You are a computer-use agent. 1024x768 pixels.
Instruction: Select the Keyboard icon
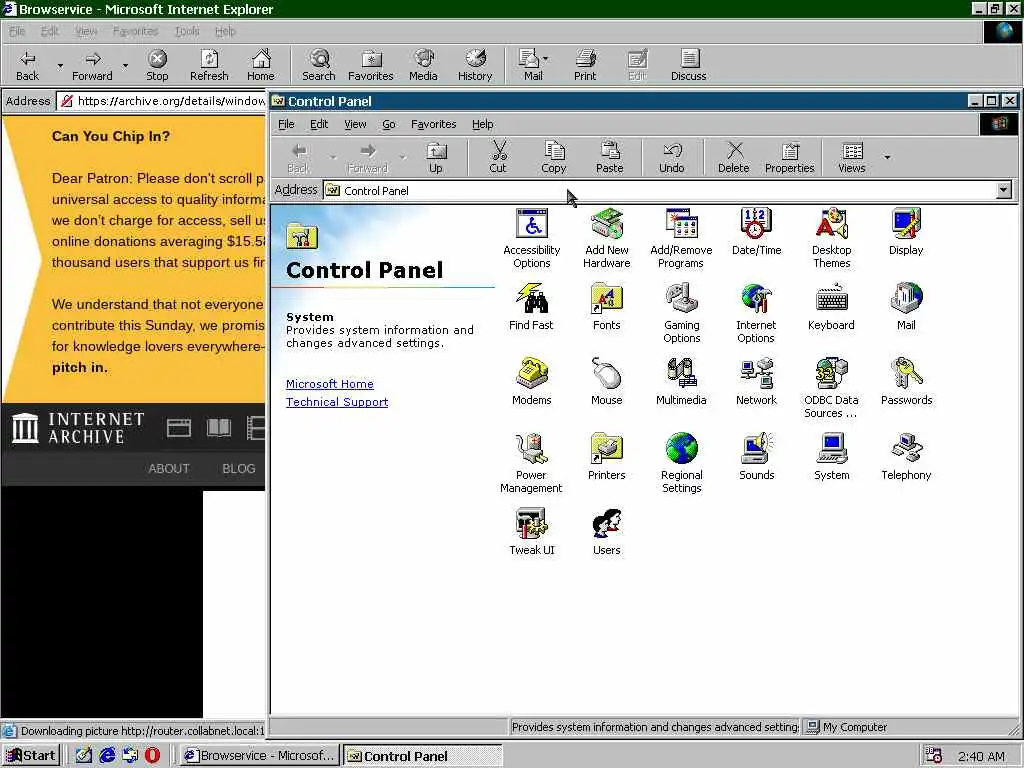coord(831,307)
